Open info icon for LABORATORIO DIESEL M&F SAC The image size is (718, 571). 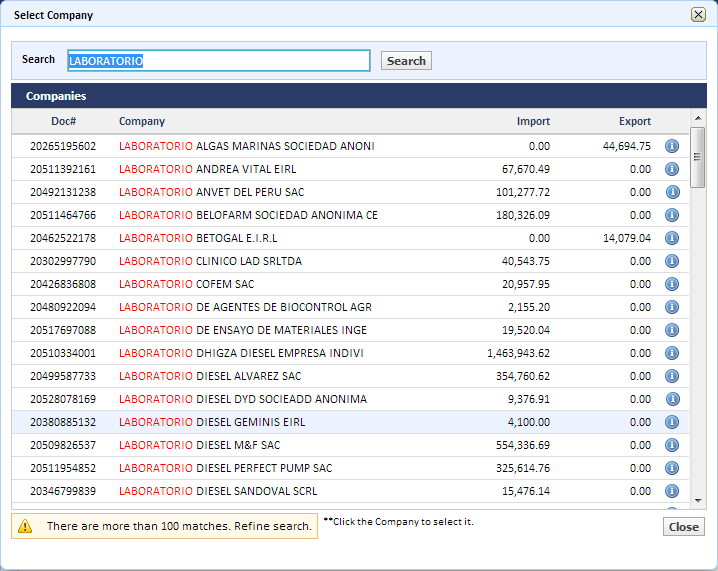[x=672, y=445]
